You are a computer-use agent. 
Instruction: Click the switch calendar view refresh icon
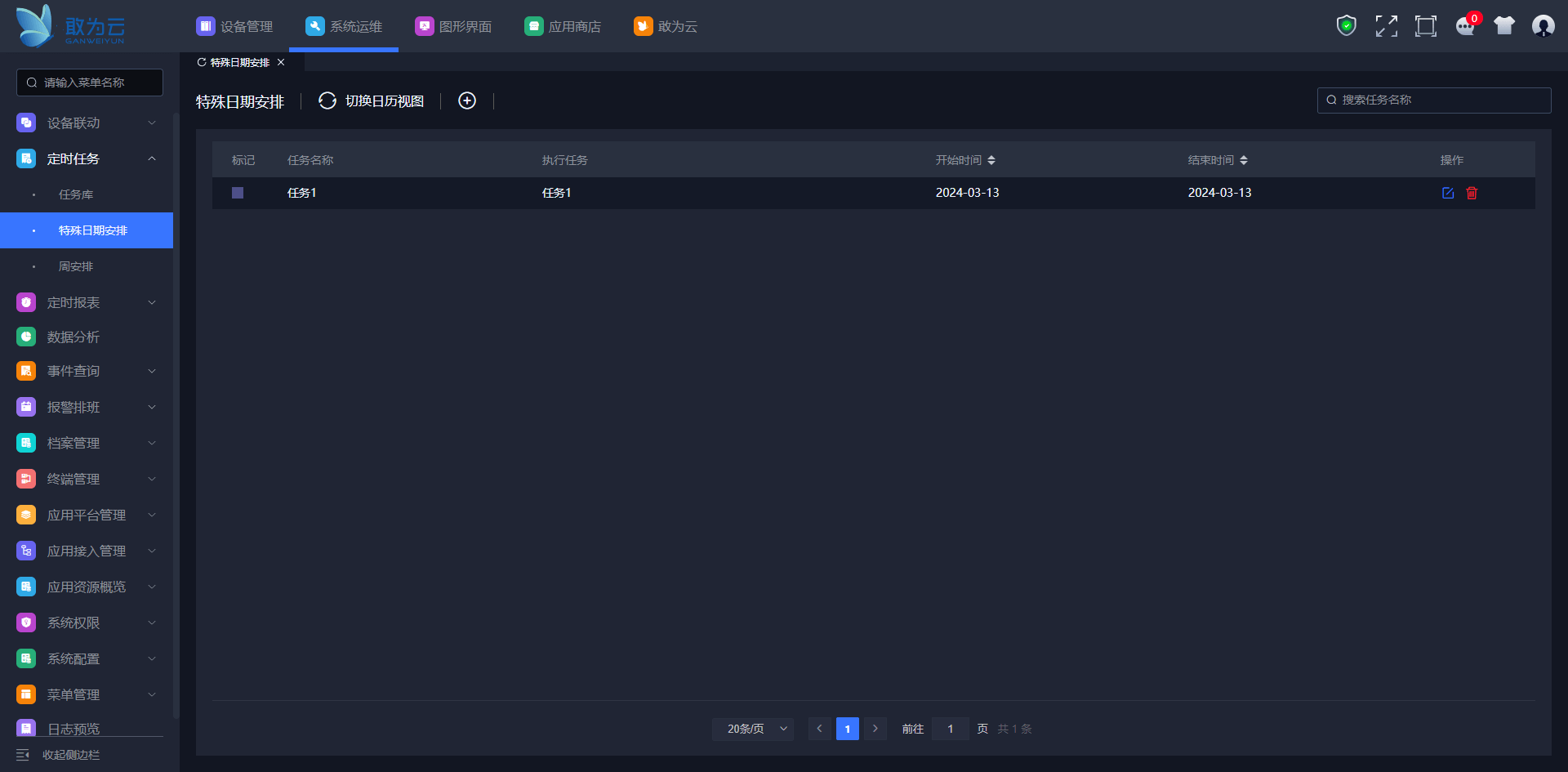(x=327, y=100)
